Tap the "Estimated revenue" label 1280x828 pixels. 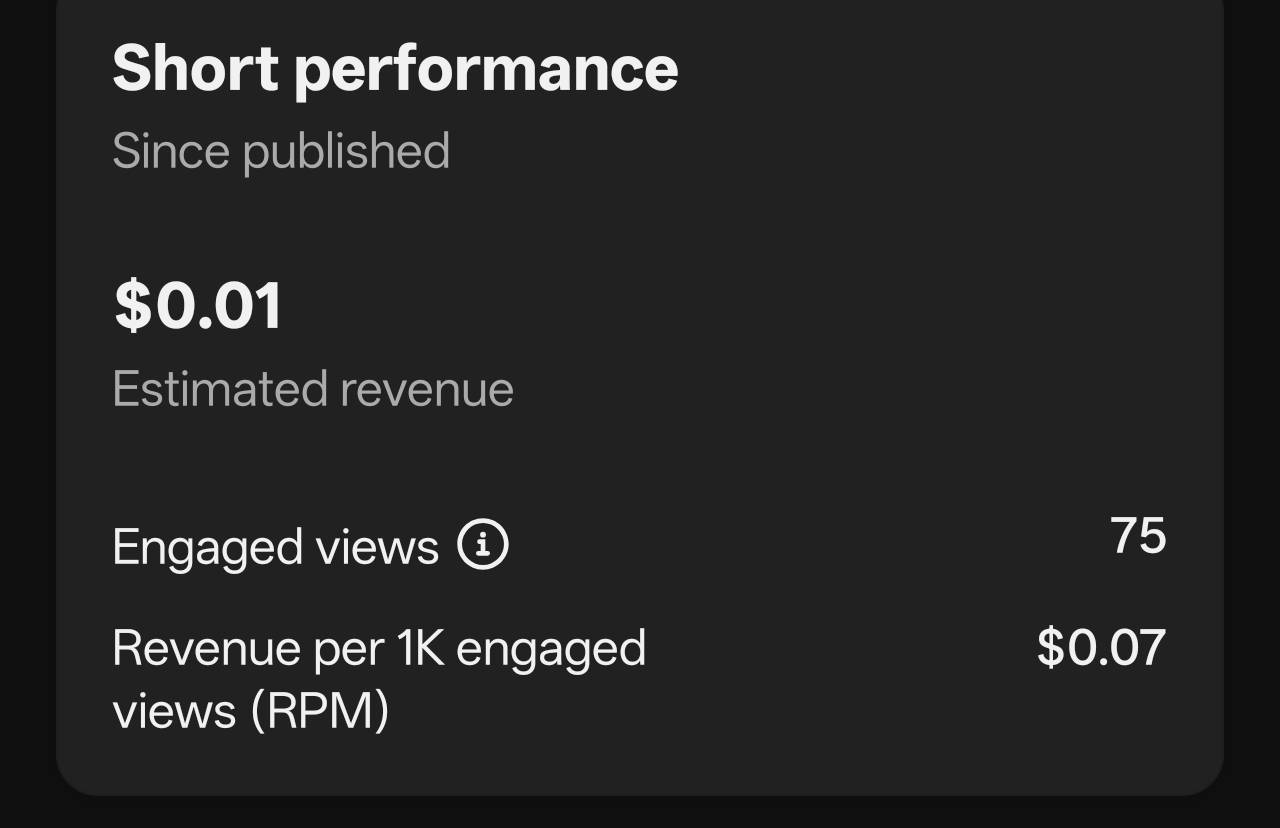(x=313, y=389)
